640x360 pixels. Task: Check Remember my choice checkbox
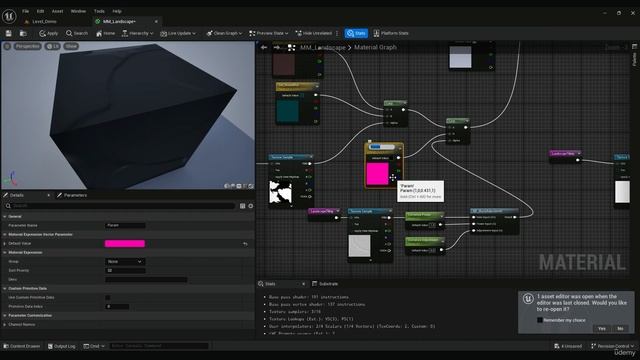coord(540,320)
